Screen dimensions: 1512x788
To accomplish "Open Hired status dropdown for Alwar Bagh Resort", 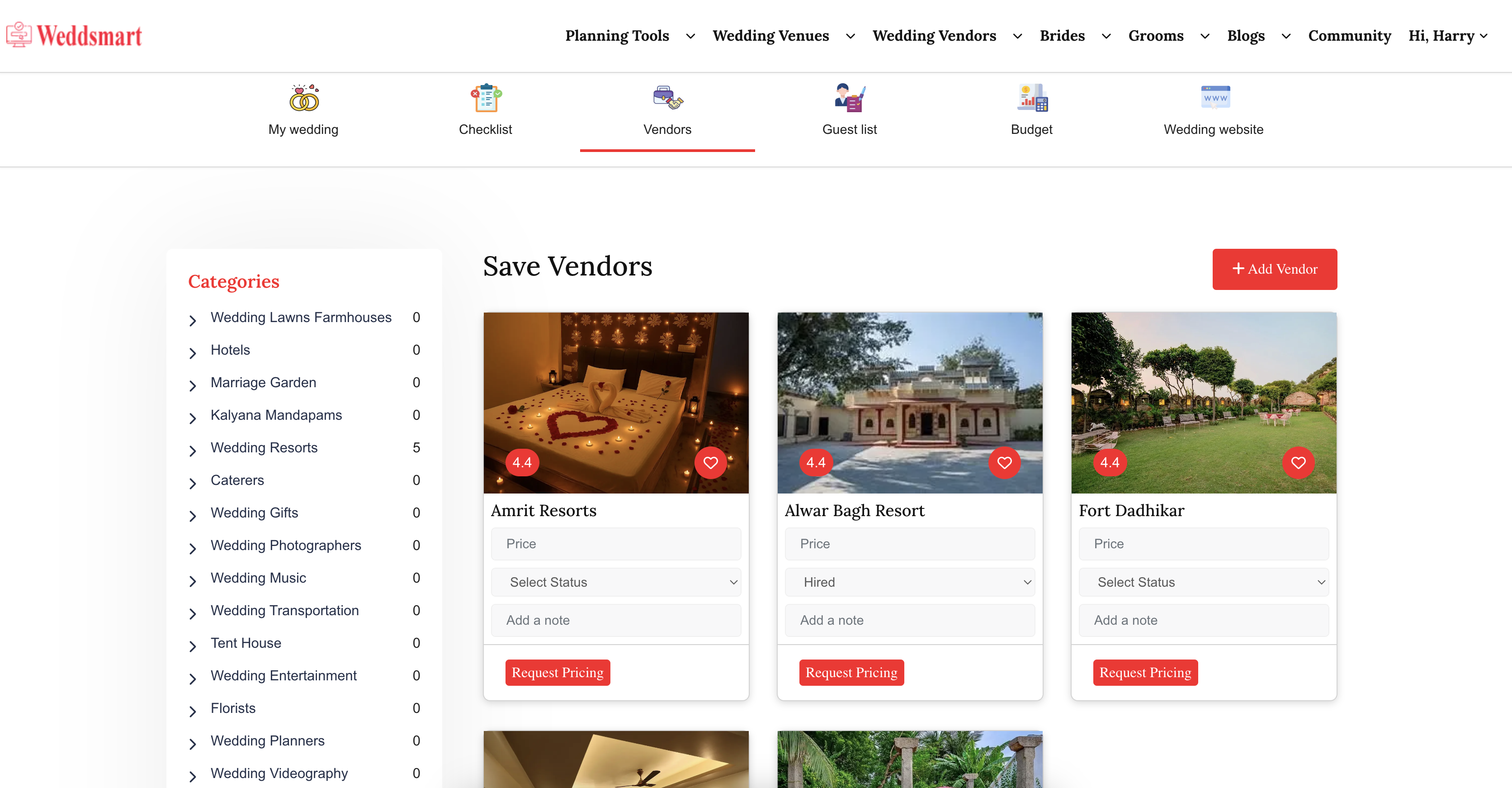I will tap(909, 582).
